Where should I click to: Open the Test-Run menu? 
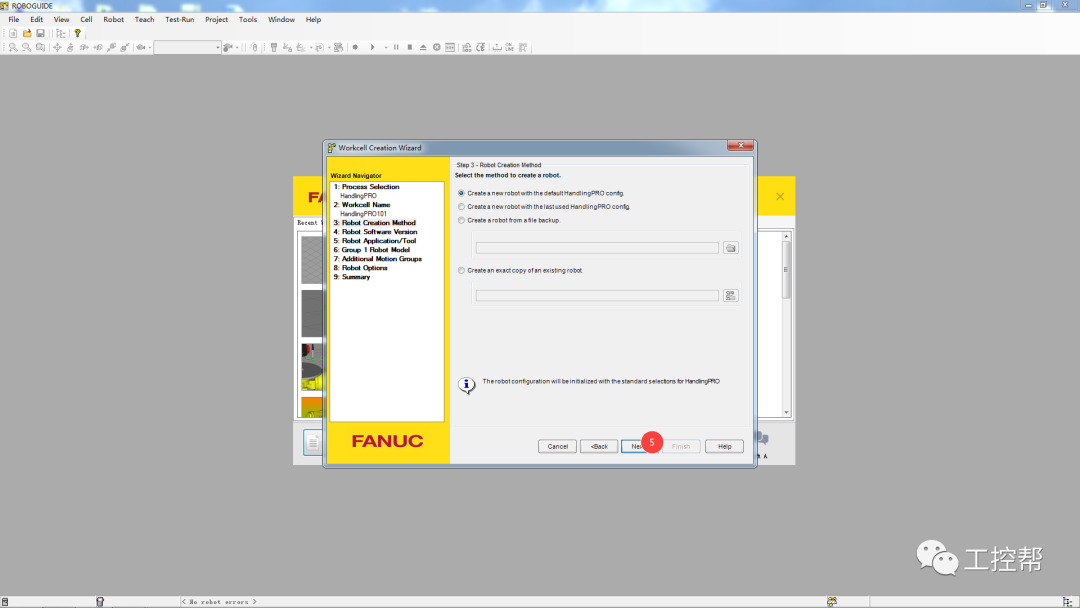point(180,19)
